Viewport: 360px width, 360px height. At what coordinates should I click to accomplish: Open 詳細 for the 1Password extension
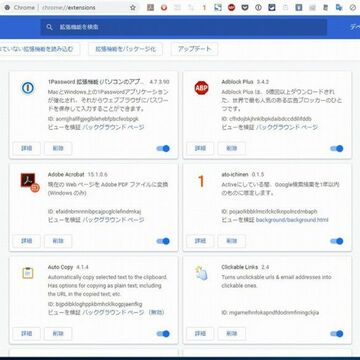tap(27, 149)
